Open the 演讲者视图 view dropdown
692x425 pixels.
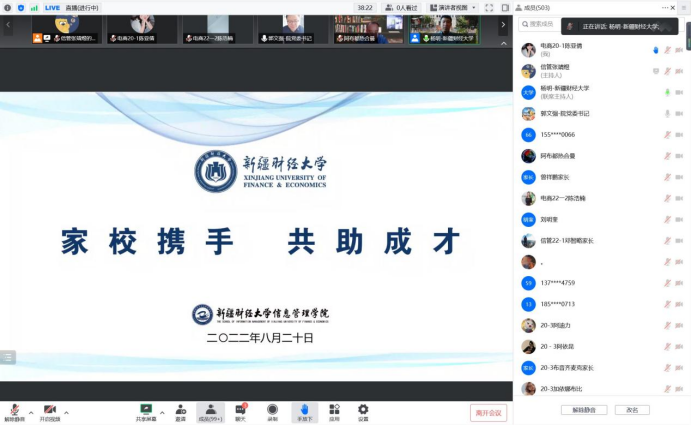[457, 7]
